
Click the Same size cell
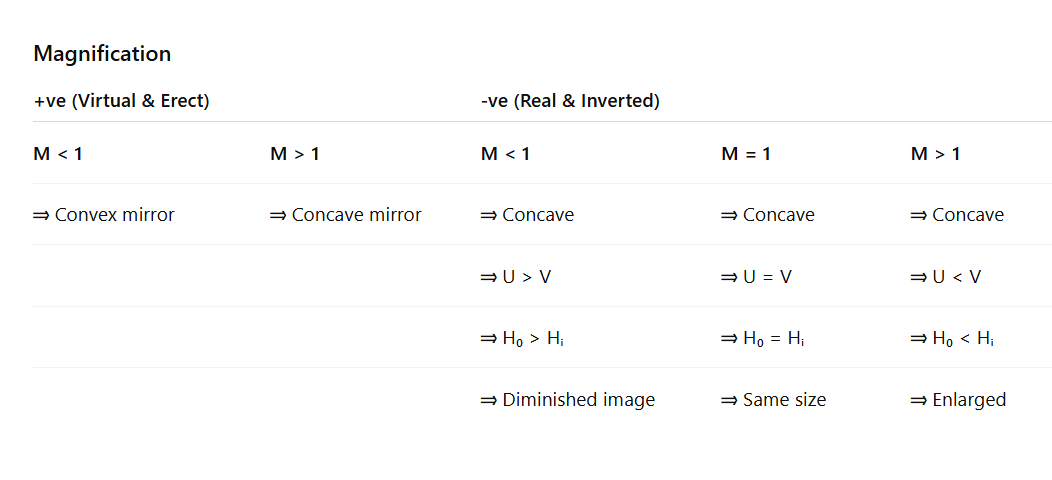[773, 400]
